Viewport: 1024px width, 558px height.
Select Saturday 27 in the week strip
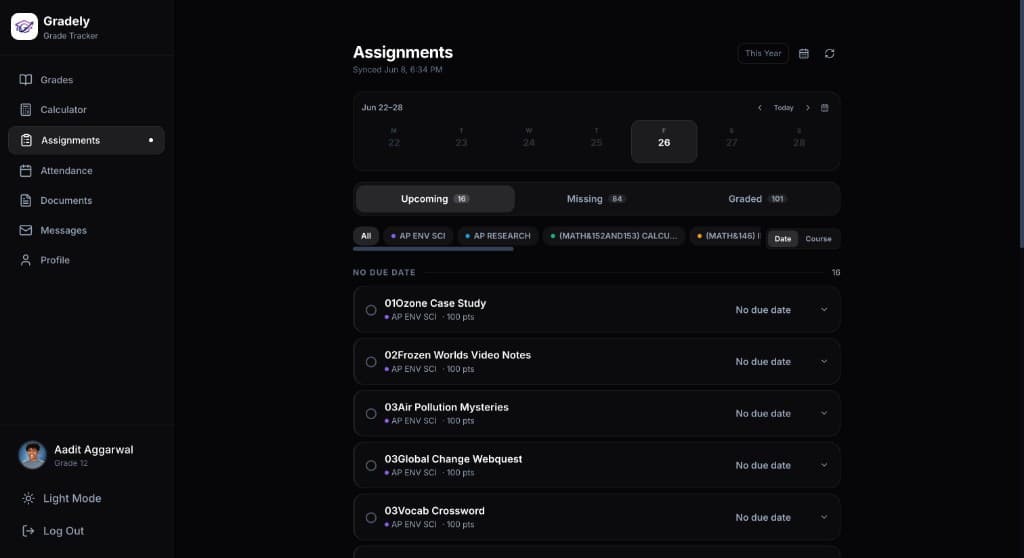pos(731,141)
